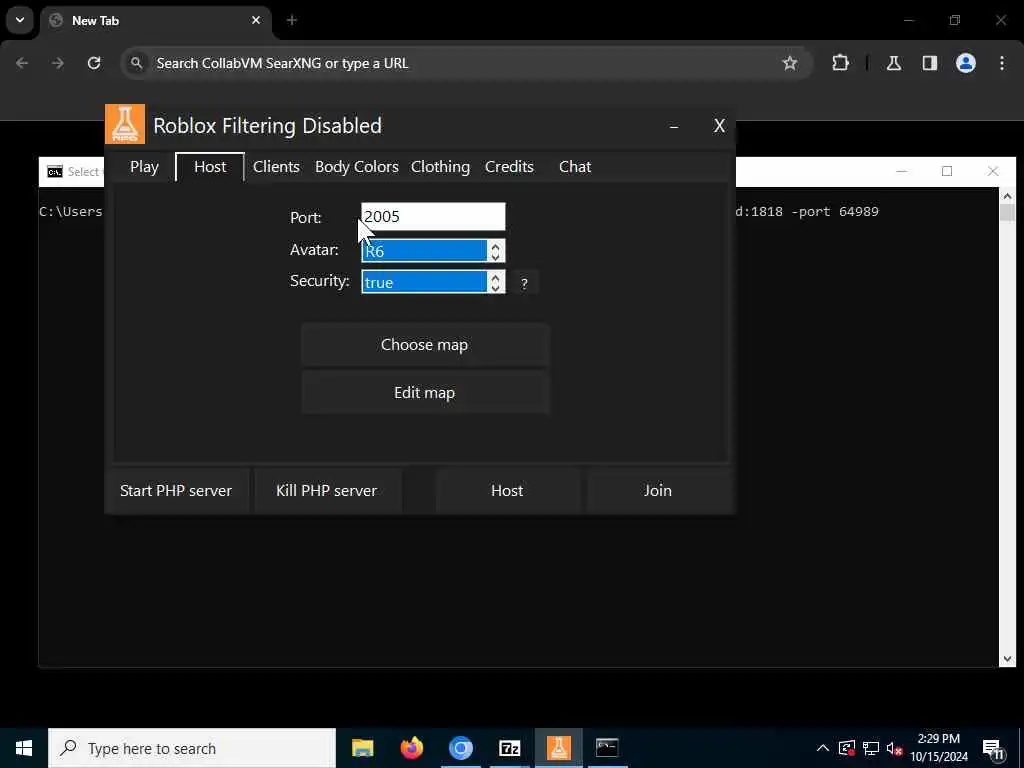
Task: Reload the browser page
Action: pos(94,63)
